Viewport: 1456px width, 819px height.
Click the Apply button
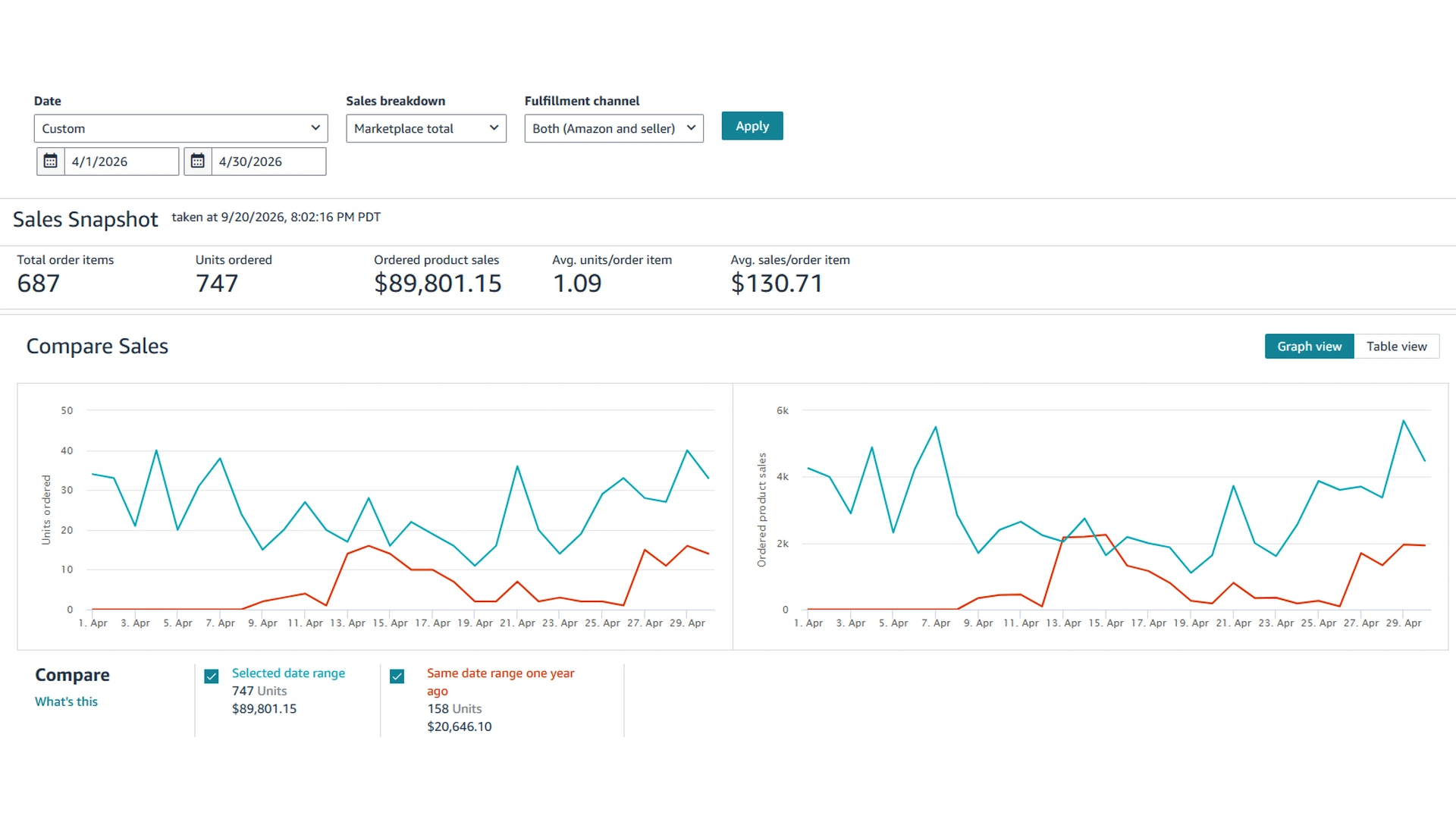pyautogui.click(x=752, y=126)
